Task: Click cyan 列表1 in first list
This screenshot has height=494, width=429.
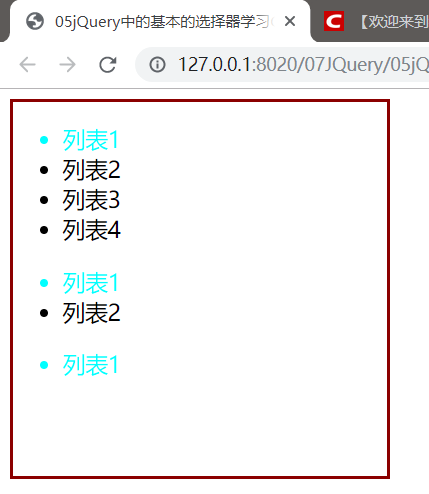Action: pyautogui.click(x=91, y=140)
